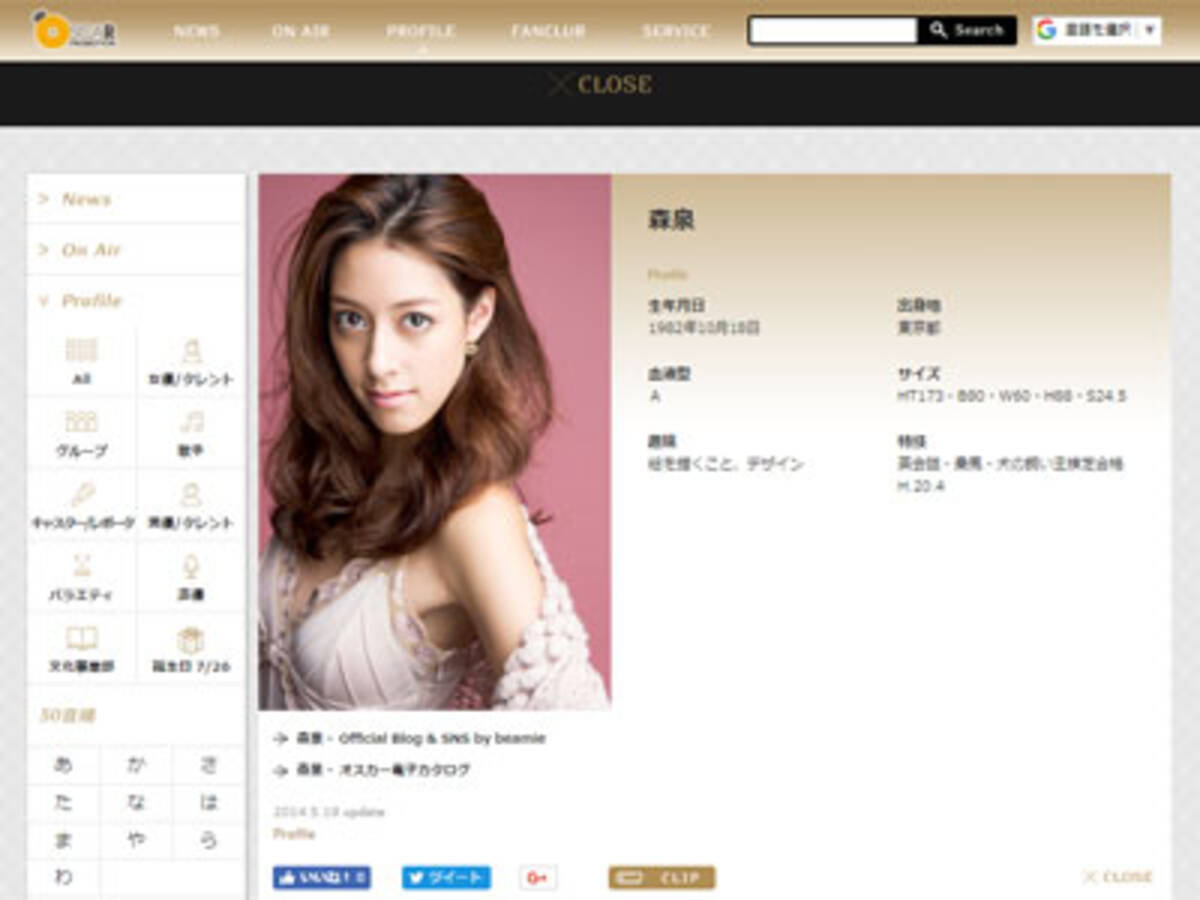The width and height of the screenshot is (1200, 900).
Task: Select the 声優 microphone category icon
Action: pyautogui.click(x=191, y=577)
